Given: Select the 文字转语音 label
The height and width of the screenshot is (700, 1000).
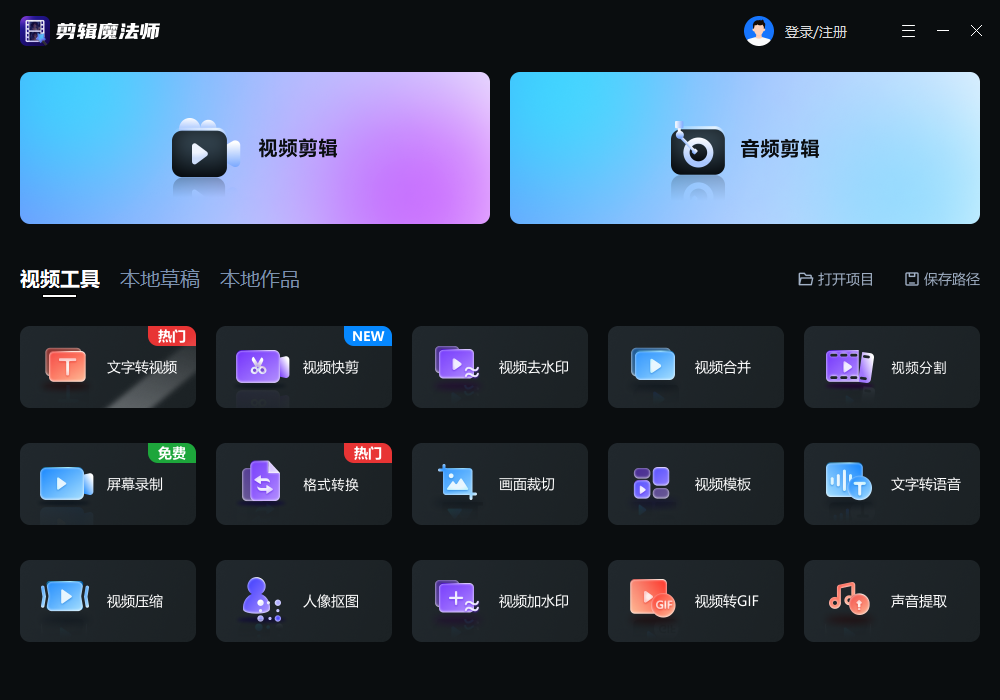Looking at the screenshot, I should (925, 485).
